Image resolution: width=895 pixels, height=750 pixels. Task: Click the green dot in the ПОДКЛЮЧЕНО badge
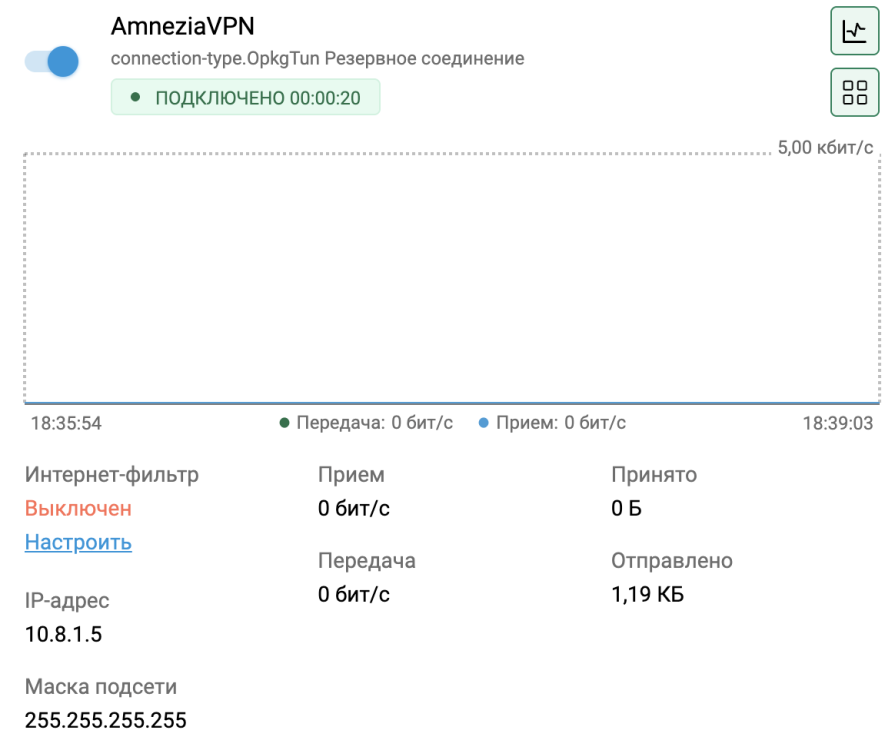tap(135, 98)
